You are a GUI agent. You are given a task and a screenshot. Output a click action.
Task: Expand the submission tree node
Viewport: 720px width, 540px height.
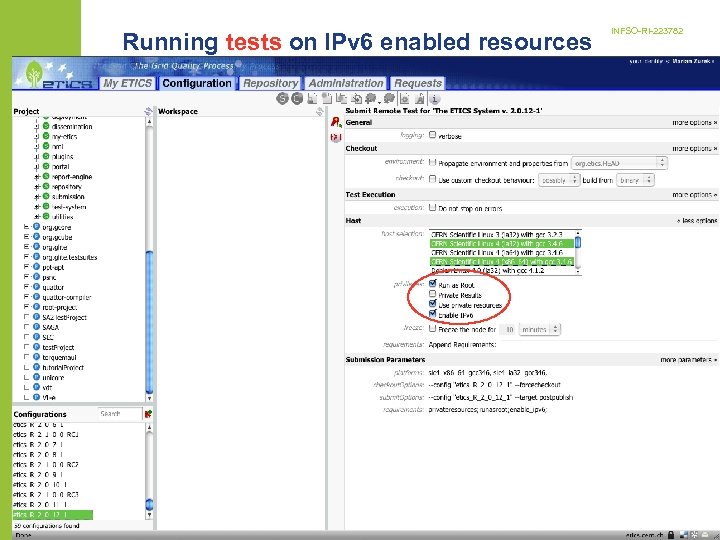pyautogui.click(x=37, y=197)
